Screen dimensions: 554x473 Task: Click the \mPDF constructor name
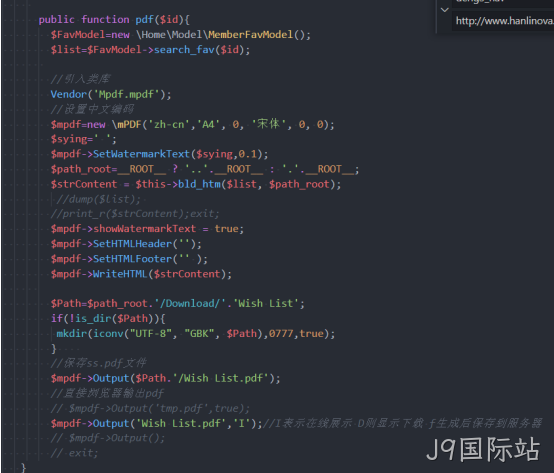[127, 125]
